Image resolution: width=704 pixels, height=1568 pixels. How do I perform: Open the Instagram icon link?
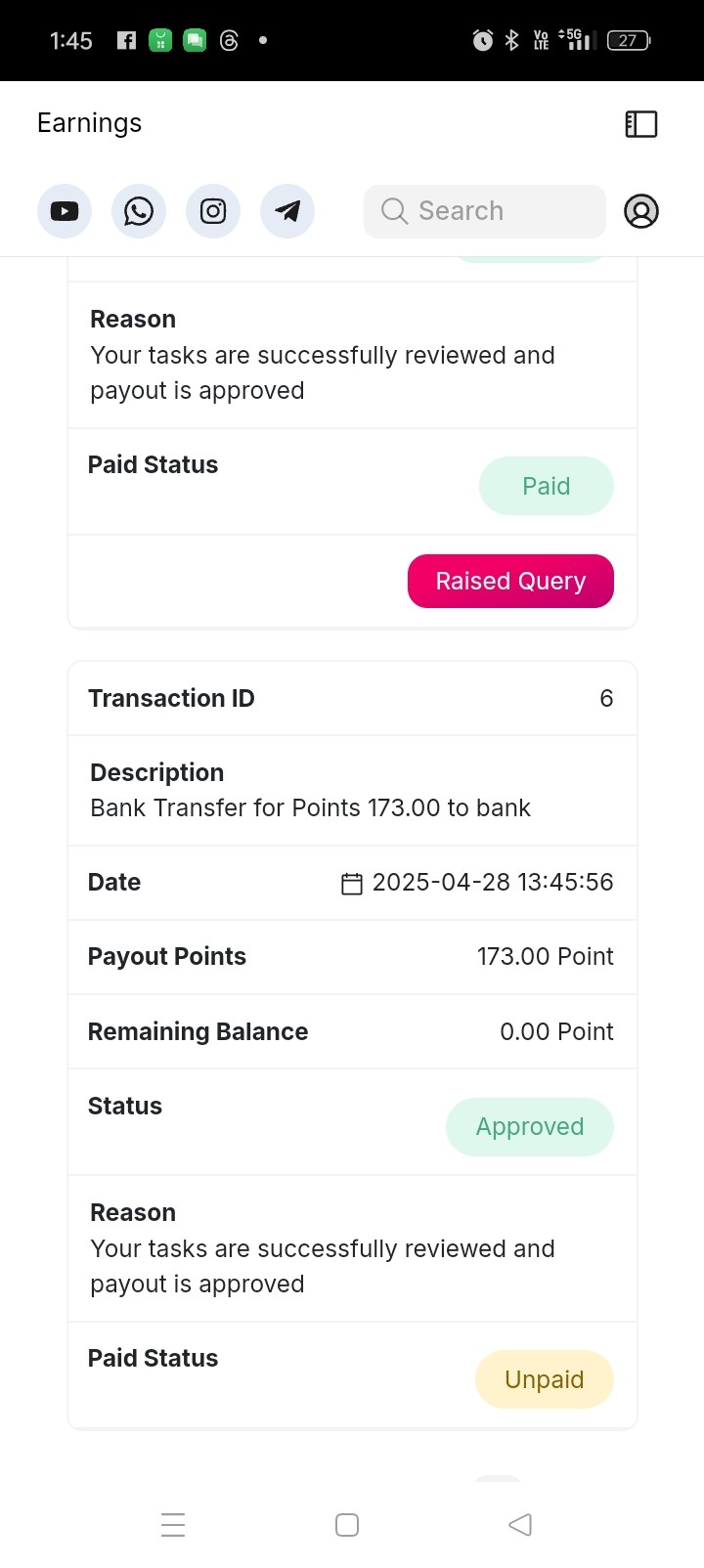point(213,211)
